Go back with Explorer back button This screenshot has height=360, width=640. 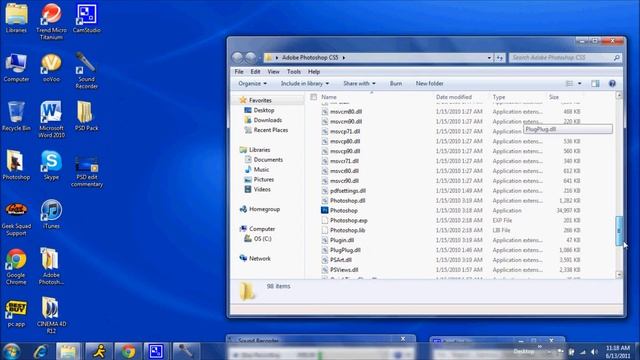[x=238, y=58]
